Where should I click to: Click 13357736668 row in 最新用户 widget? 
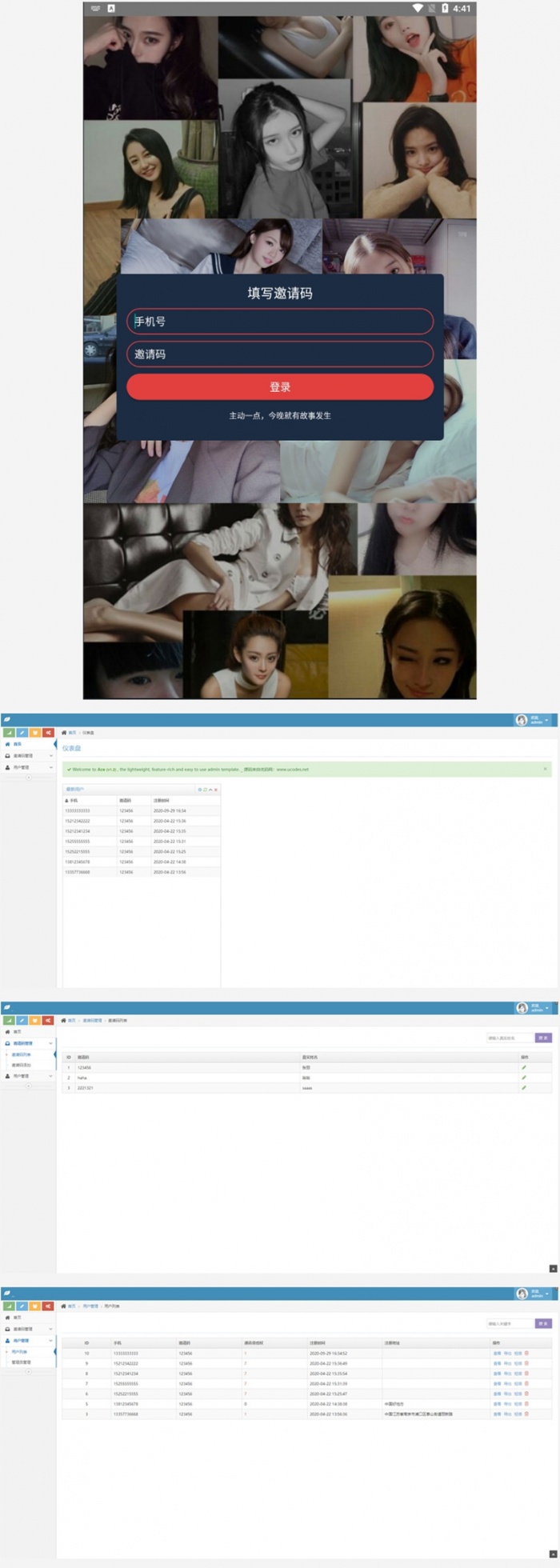tap(141, 872)
